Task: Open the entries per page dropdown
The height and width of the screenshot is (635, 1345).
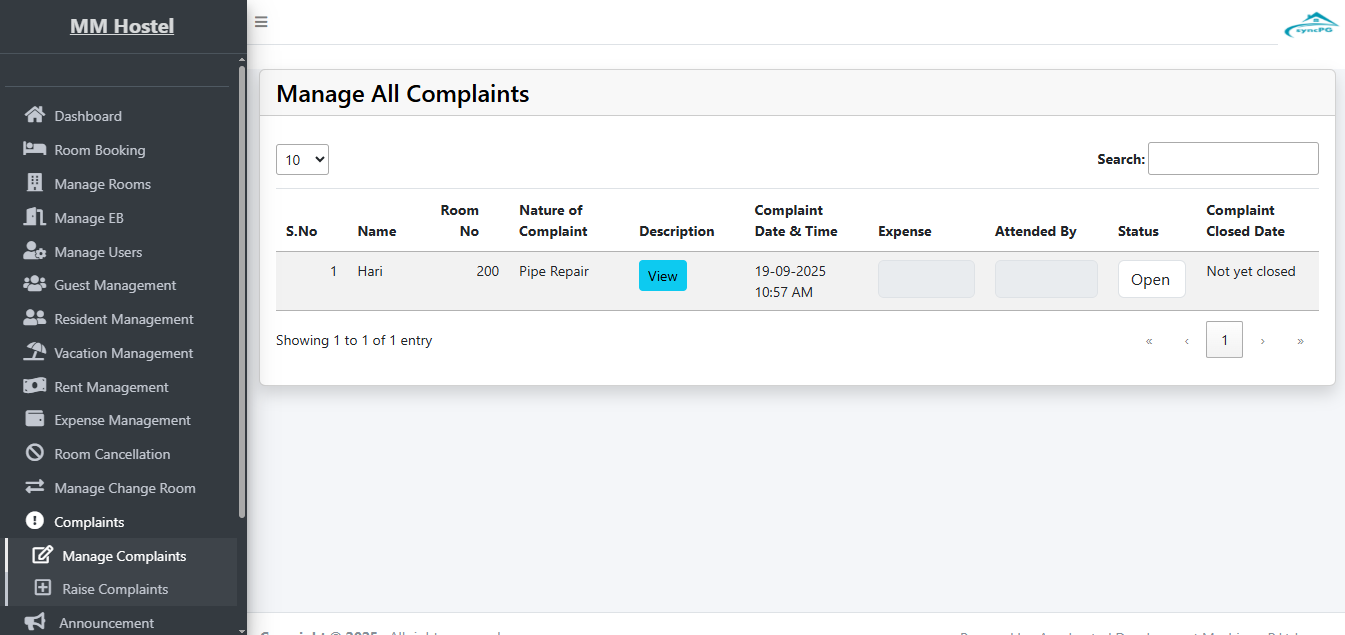Action: tap(302, 160)
